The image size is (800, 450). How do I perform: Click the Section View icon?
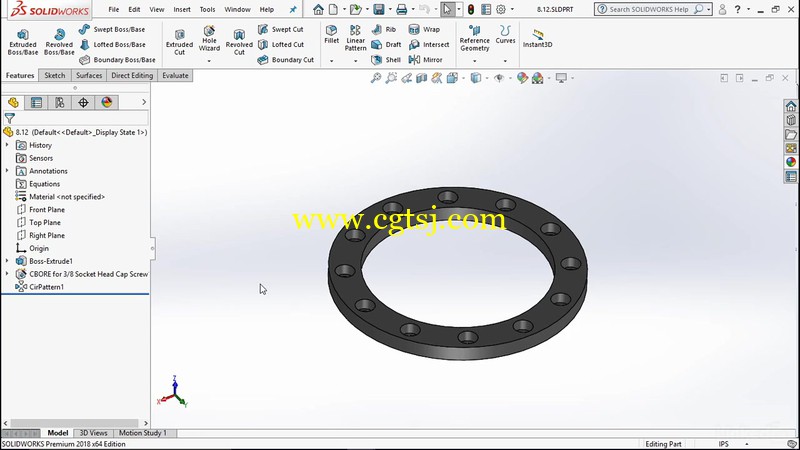(421, 78)
